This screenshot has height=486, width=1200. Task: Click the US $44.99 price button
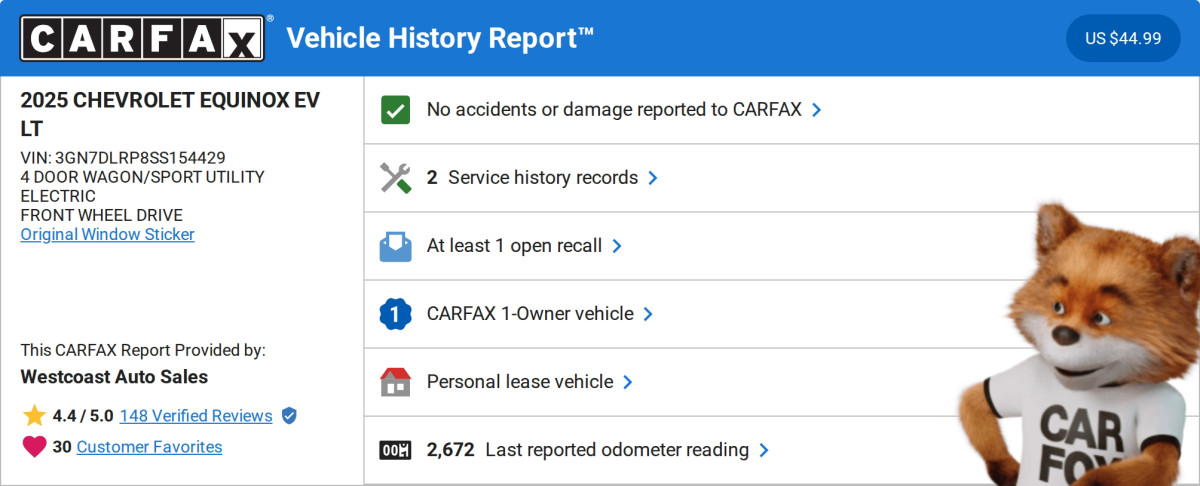coord(1123,38)
